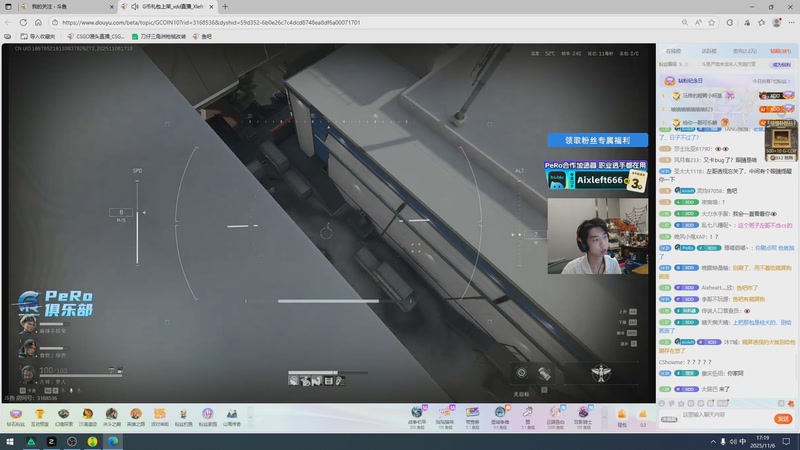Open the Windows Start menu

[x=10, y=441]
